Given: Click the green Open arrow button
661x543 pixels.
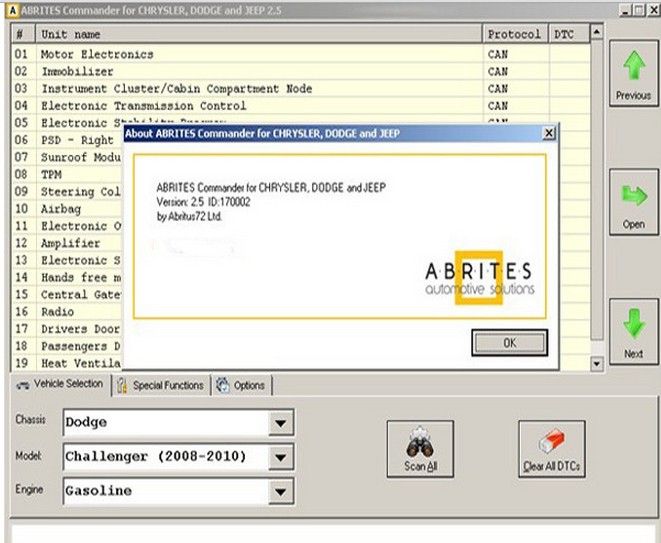Looking at the screenshot, I should tap(634, 202).
